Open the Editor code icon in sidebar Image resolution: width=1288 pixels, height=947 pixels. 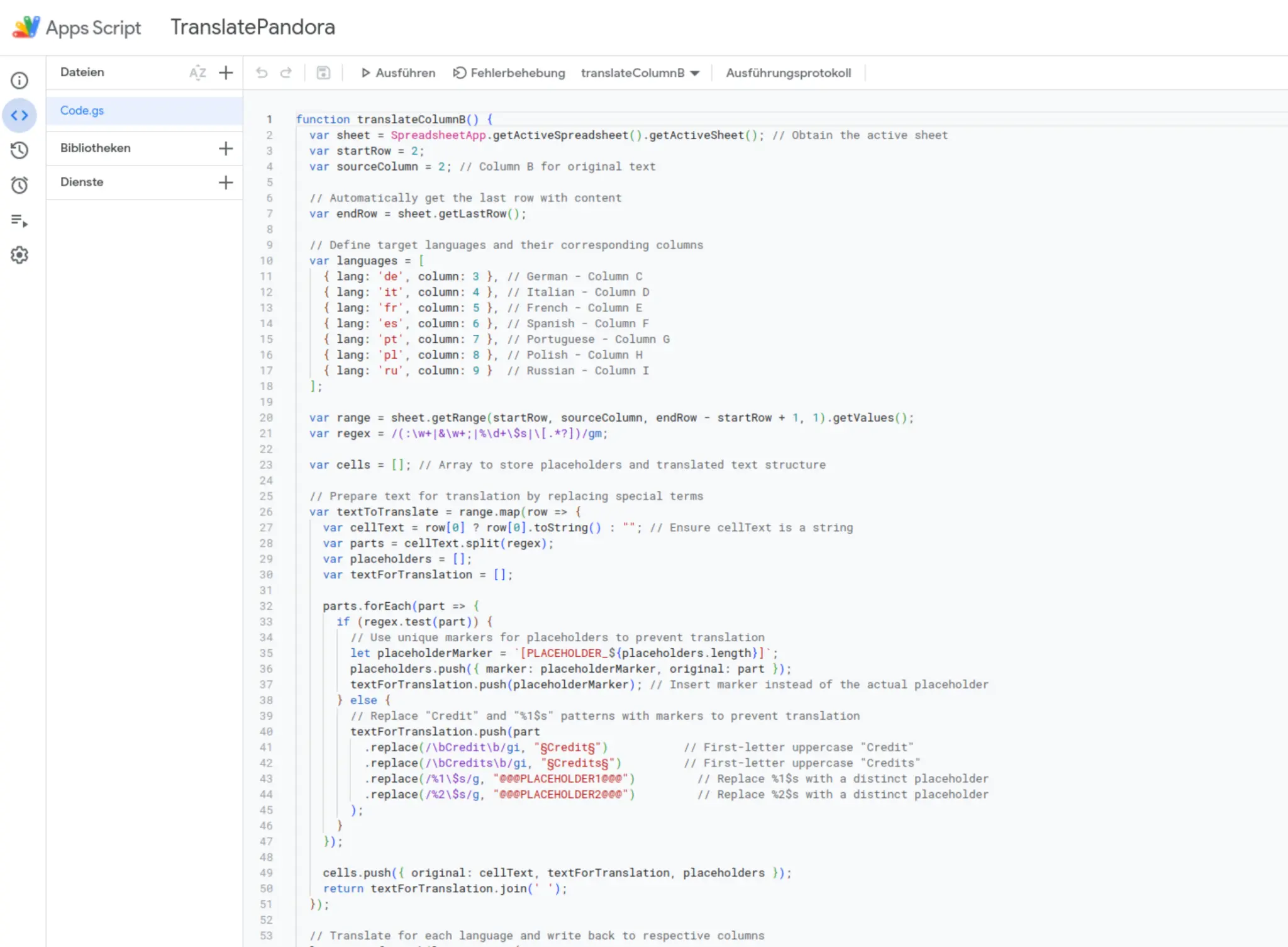(x=19, y=116)
